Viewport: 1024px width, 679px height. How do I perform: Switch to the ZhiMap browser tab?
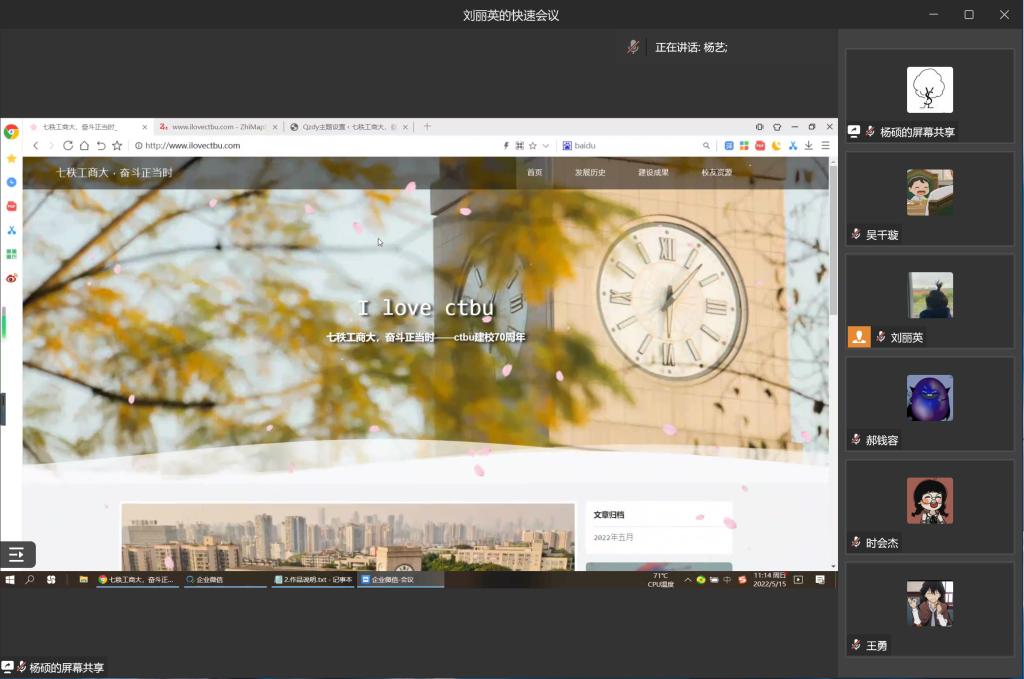coord(215,127)
